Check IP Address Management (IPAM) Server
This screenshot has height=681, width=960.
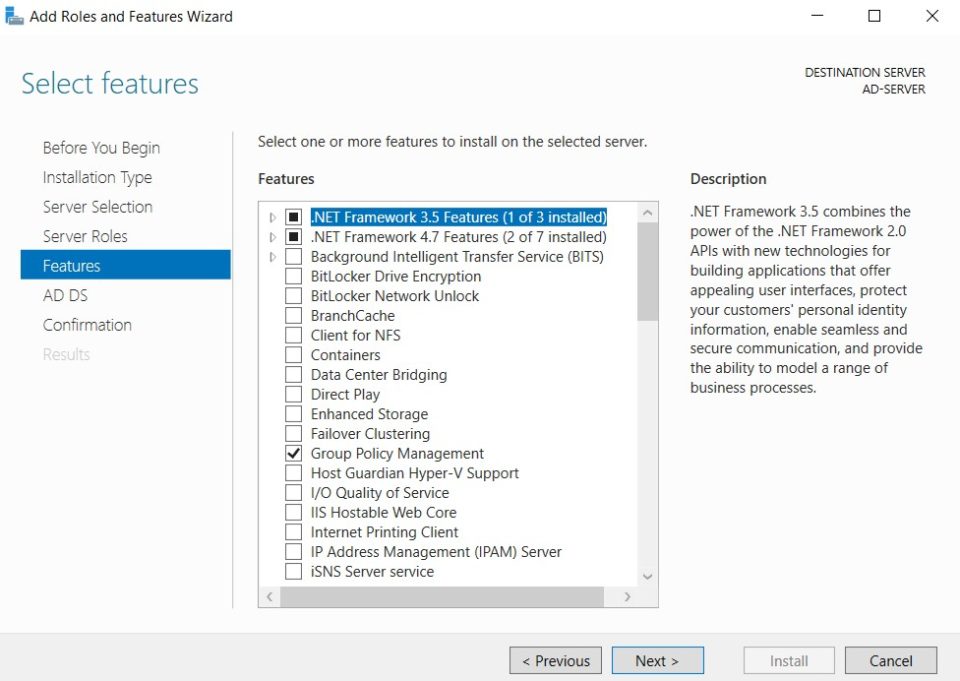tap(294, 551)
